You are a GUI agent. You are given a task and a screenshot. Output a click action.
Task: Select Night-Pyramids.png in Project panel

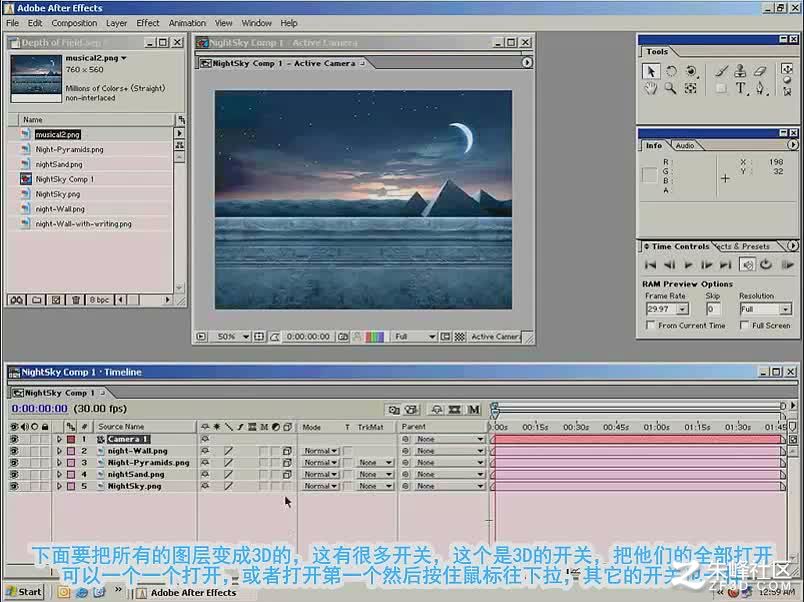[69, 149]
